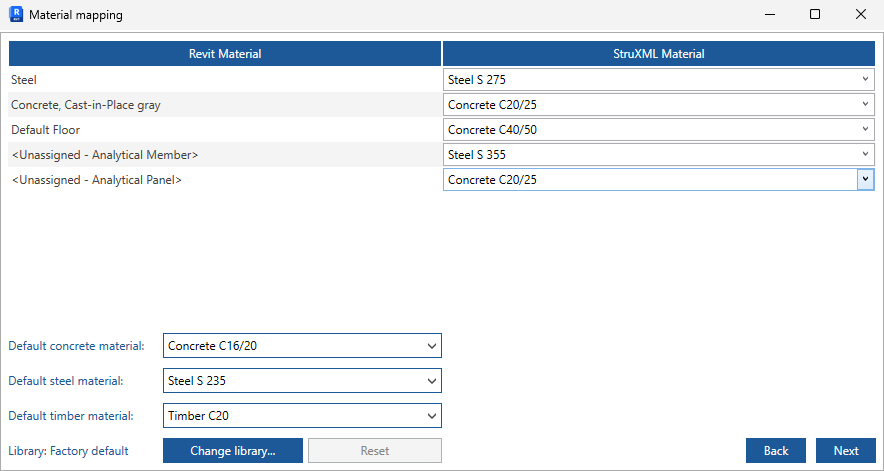This screenshot has height=471, width=884.
Task: Close the Material mapping window
Action: 860,15
